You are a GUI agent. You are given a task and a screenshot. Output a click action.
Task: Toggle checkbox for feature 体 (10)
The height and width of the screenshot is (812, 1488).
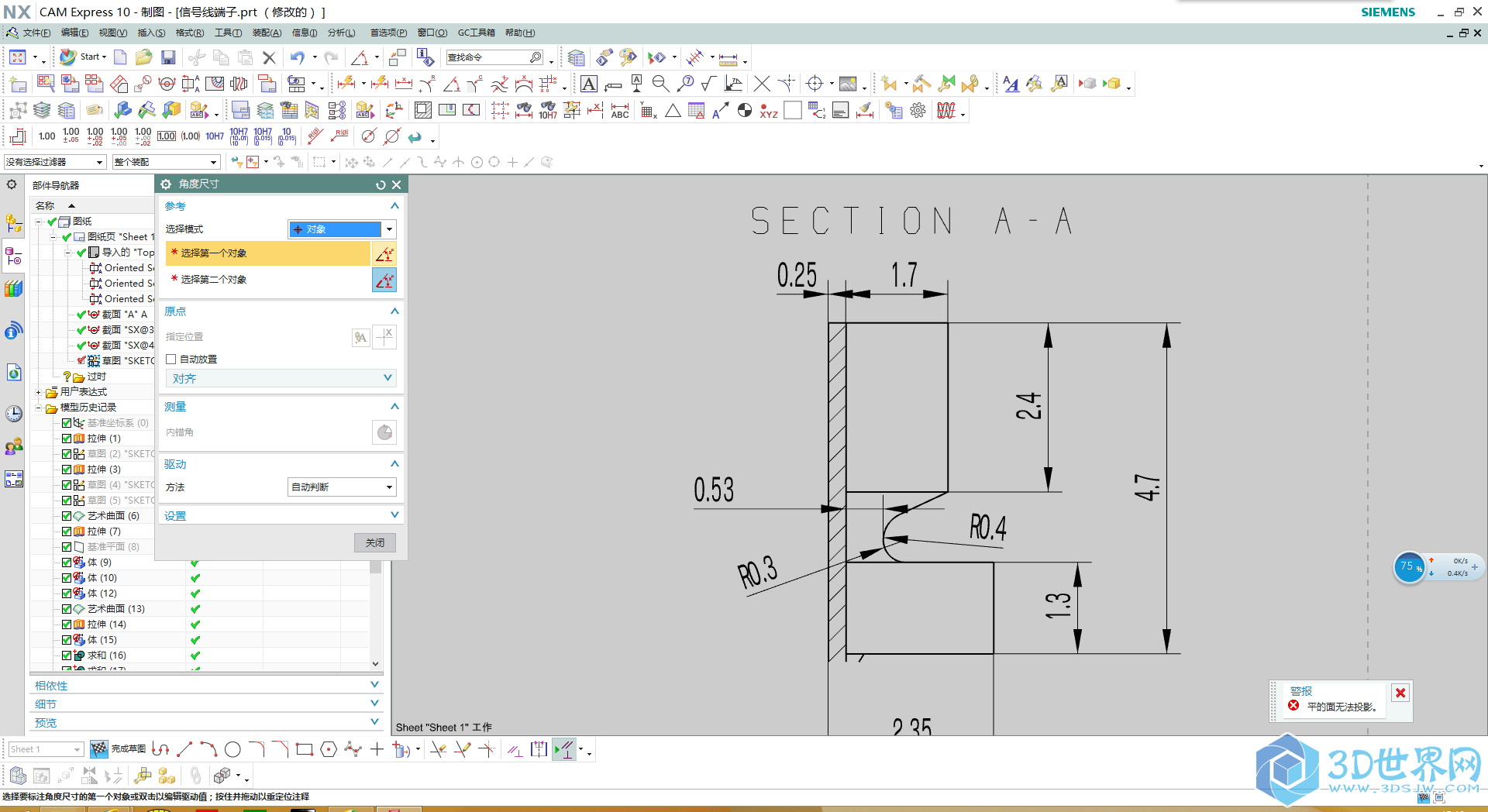point(67,578)
